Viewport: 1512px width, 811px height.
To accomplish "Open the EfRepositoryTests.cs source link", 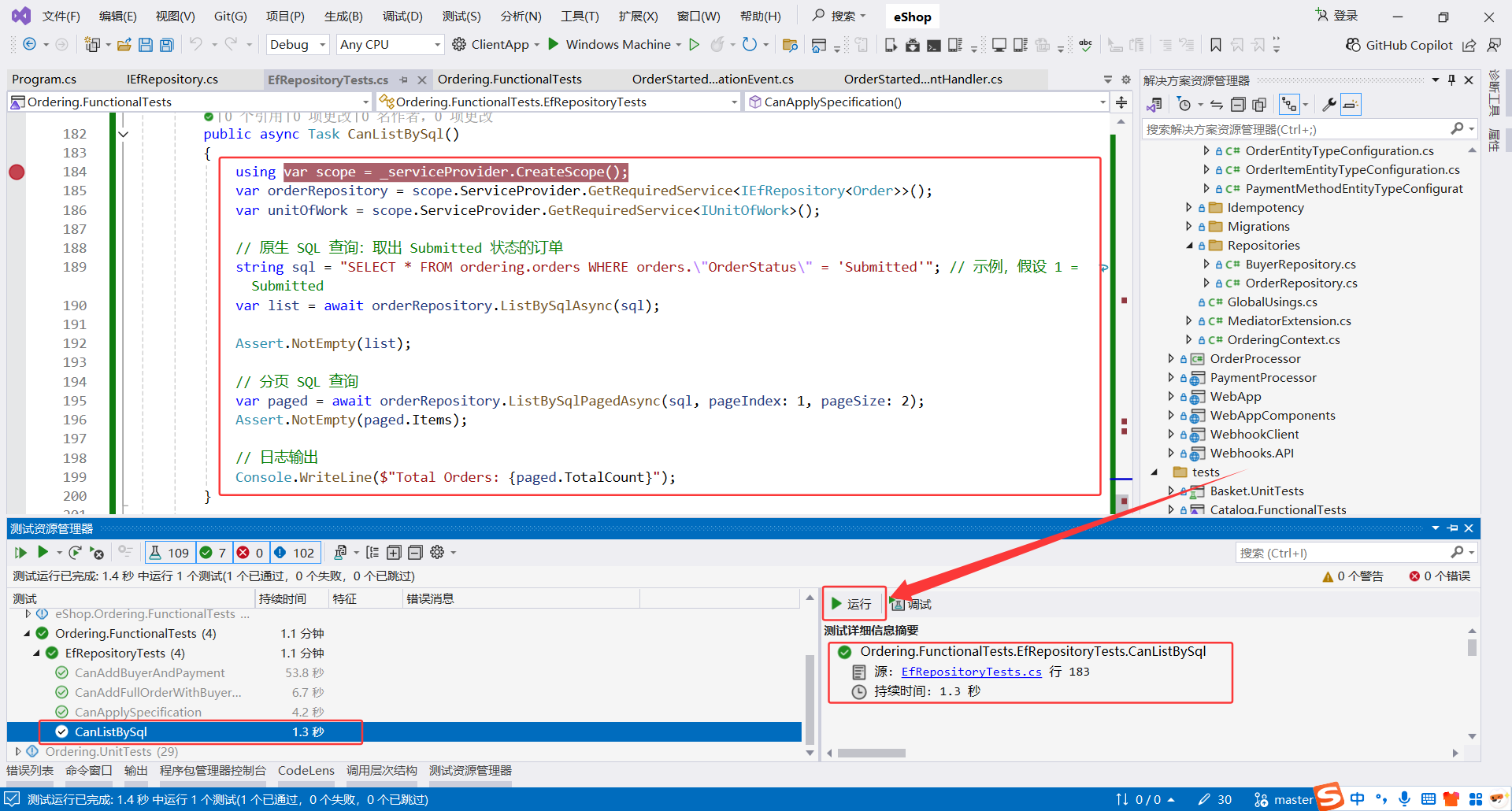I will click(971, 672).
